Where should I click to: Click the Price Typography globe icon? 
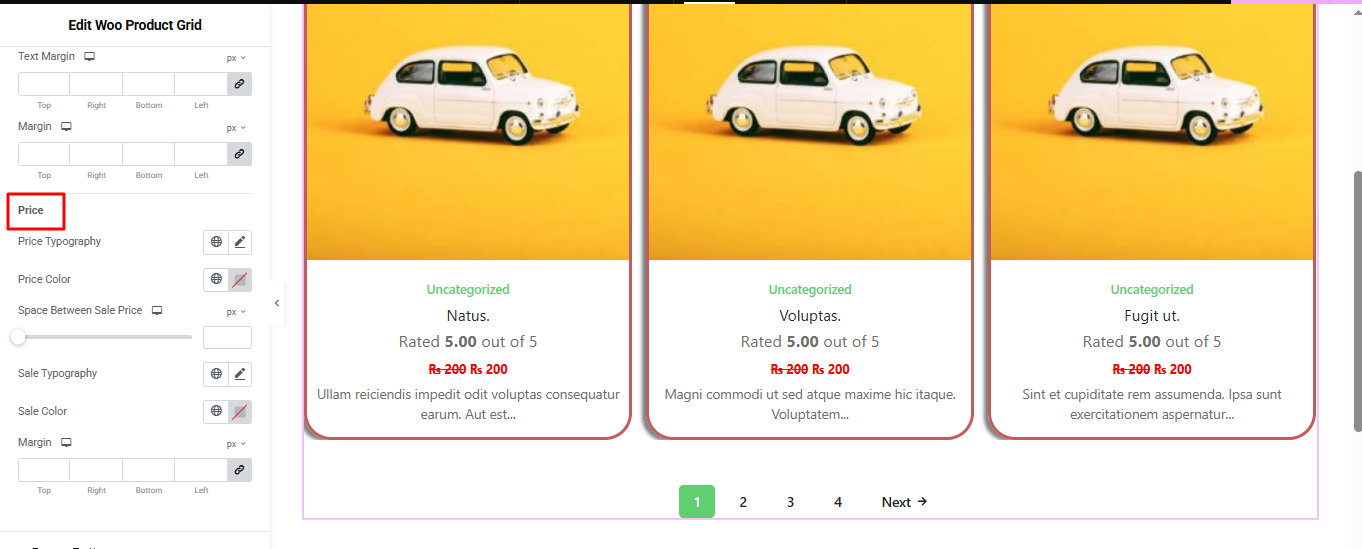216,242
